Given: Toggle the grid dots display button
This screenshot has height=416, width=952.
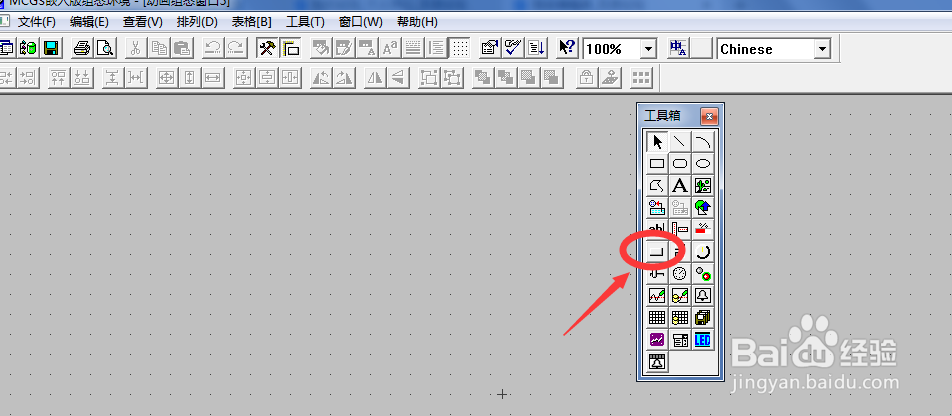Looking at the screenshot, I should click(x=460, y=48).
